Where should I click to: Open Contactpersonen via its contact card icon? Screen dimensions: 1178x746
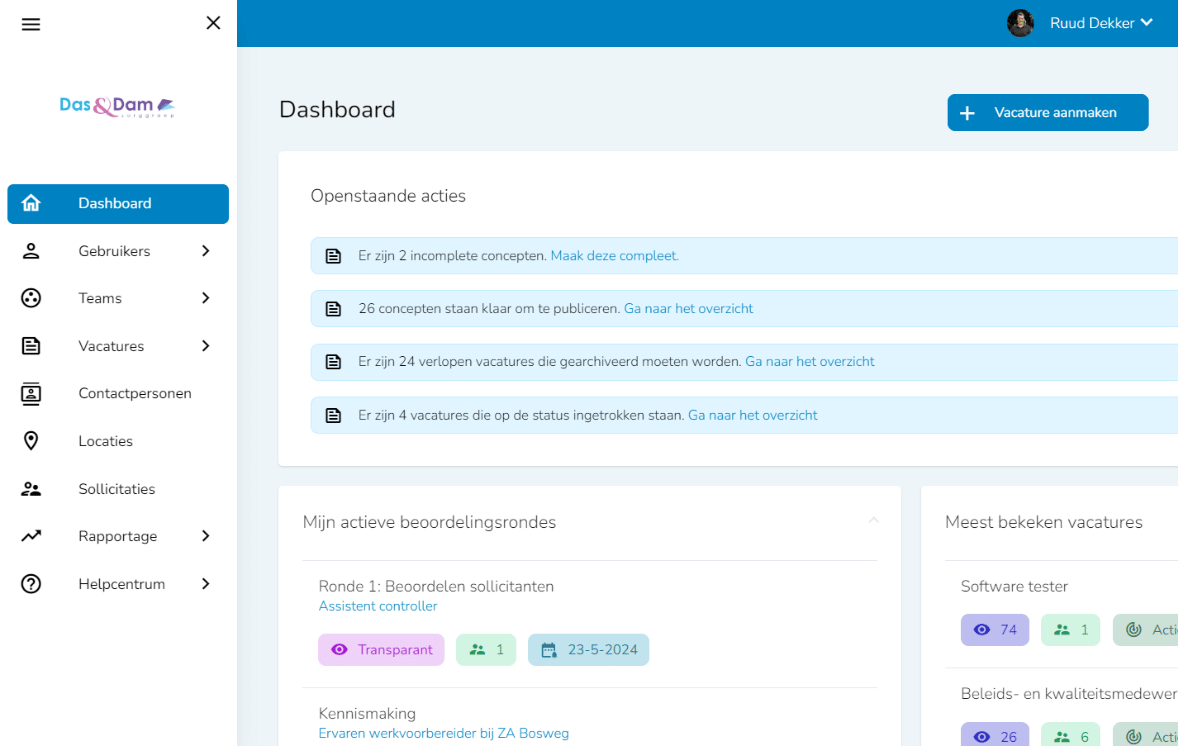click(x=31, y=393)
